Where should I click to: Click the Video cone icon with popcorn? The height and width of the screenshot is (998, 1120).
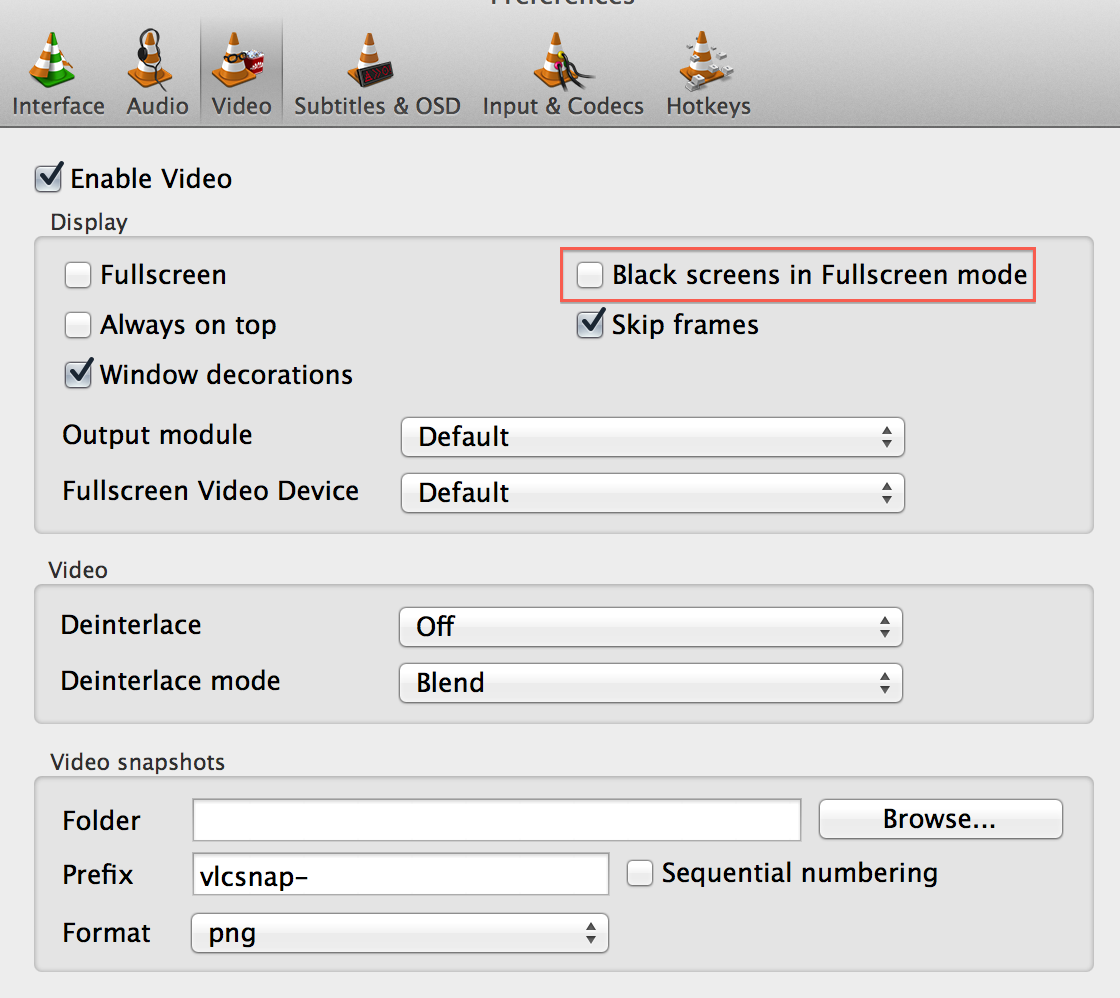238,61
